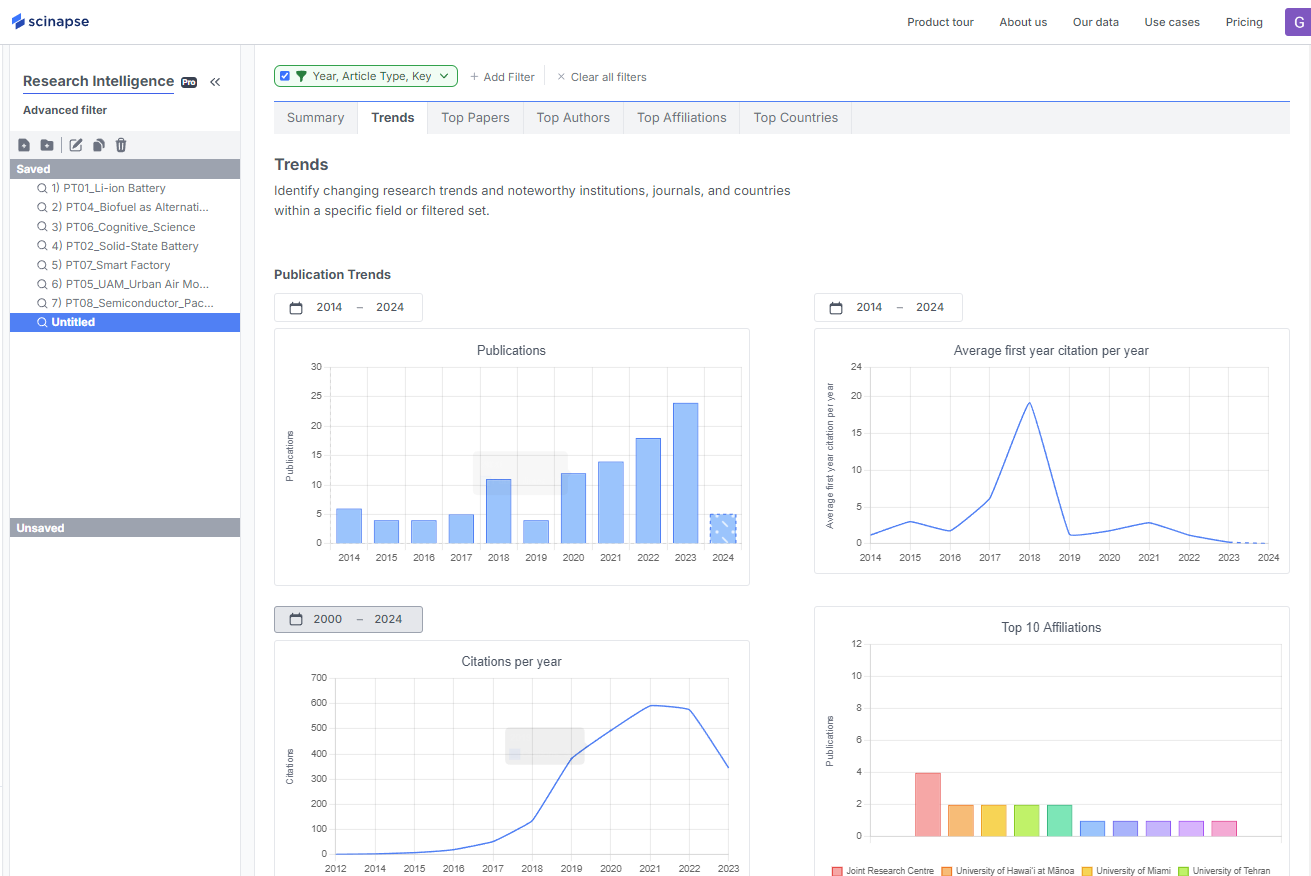Expand the Year, Article Type, Key filter dropdown
The height and width of the screenshot is (876, 1311).
point(445,76)
